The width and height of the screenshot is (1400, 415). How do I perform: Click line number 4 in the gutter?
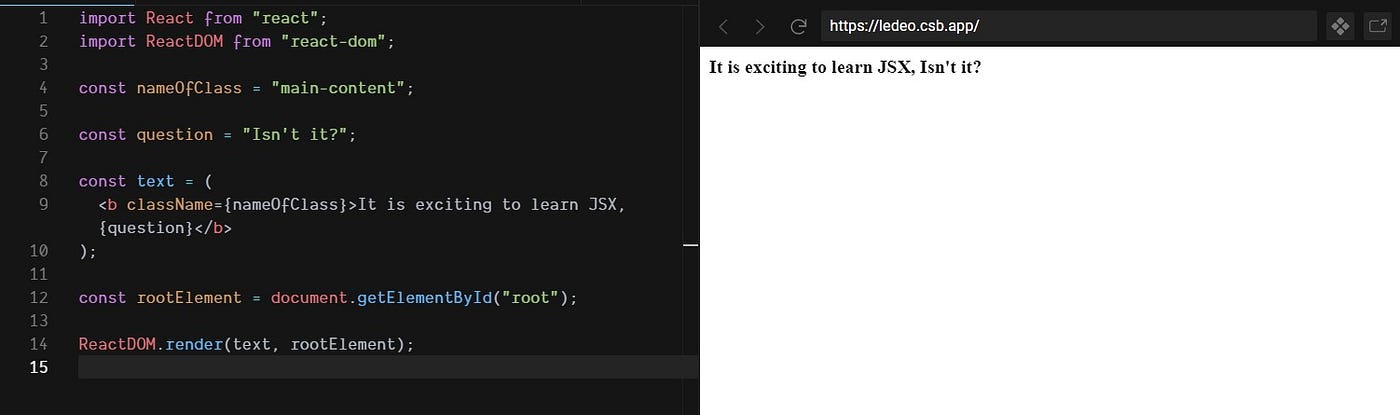(43, 88)
